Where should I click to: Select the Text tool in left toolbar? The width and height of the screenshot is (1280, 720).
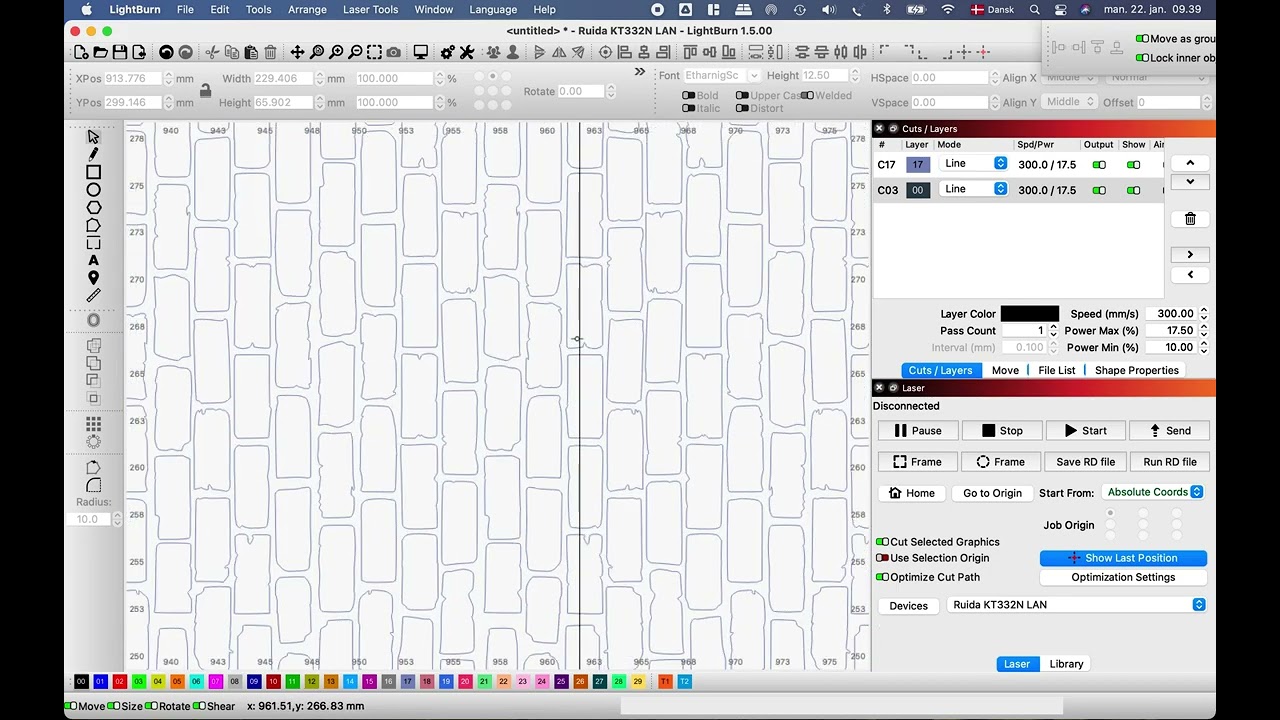point(93,260)
